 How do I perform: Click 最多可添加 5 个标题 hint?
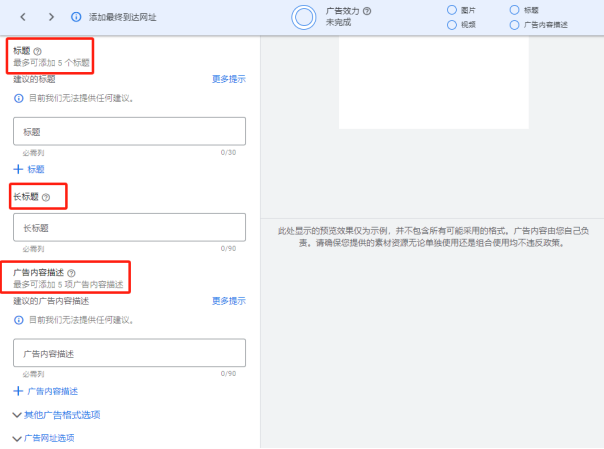(51, 62)
